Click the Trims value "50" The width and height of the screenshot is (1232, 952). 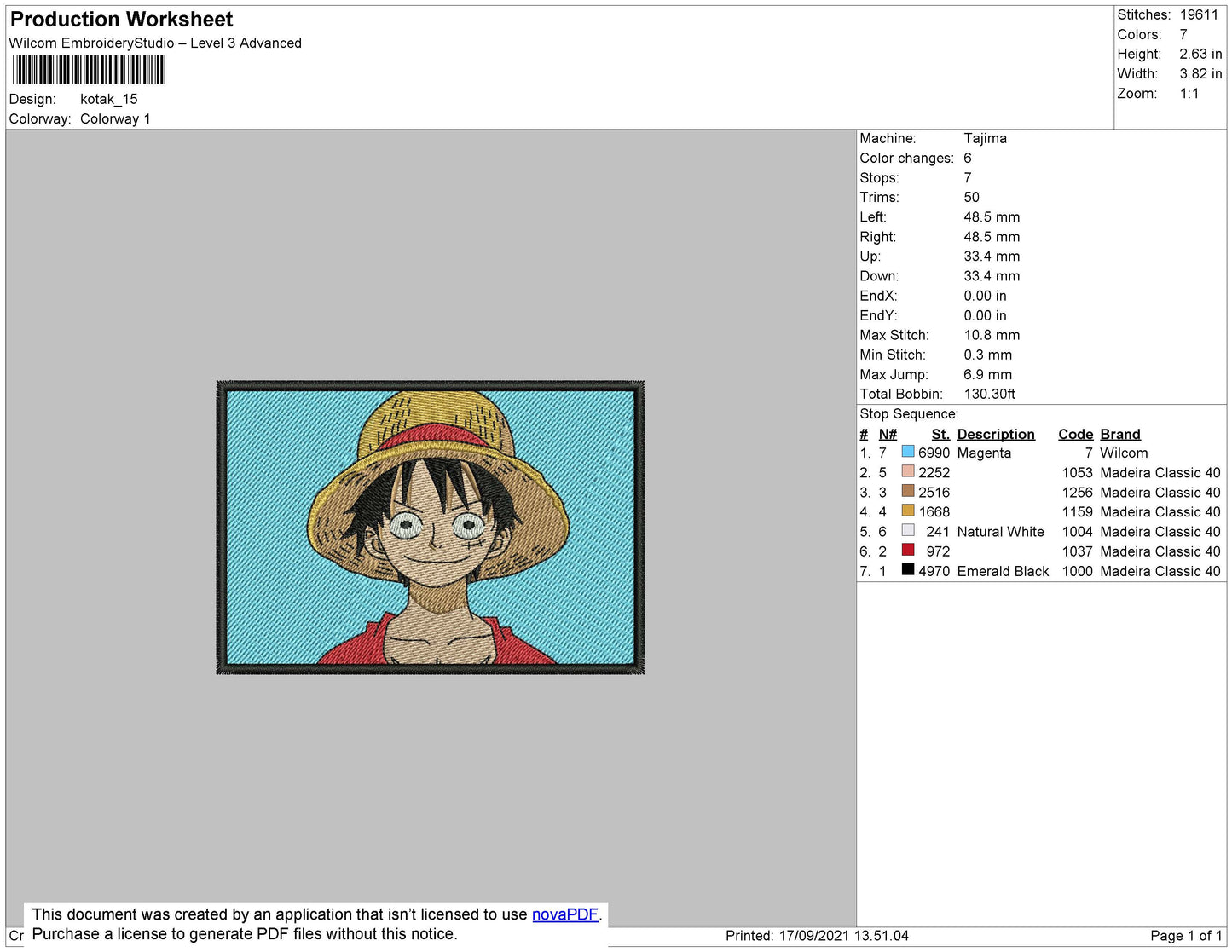click(x=972, y=197)
